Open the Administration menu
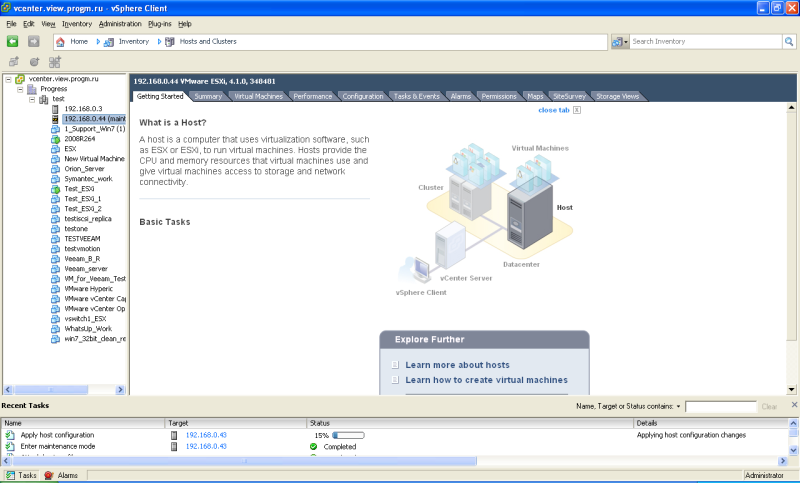The image size is (800, 483). (120, 24)
